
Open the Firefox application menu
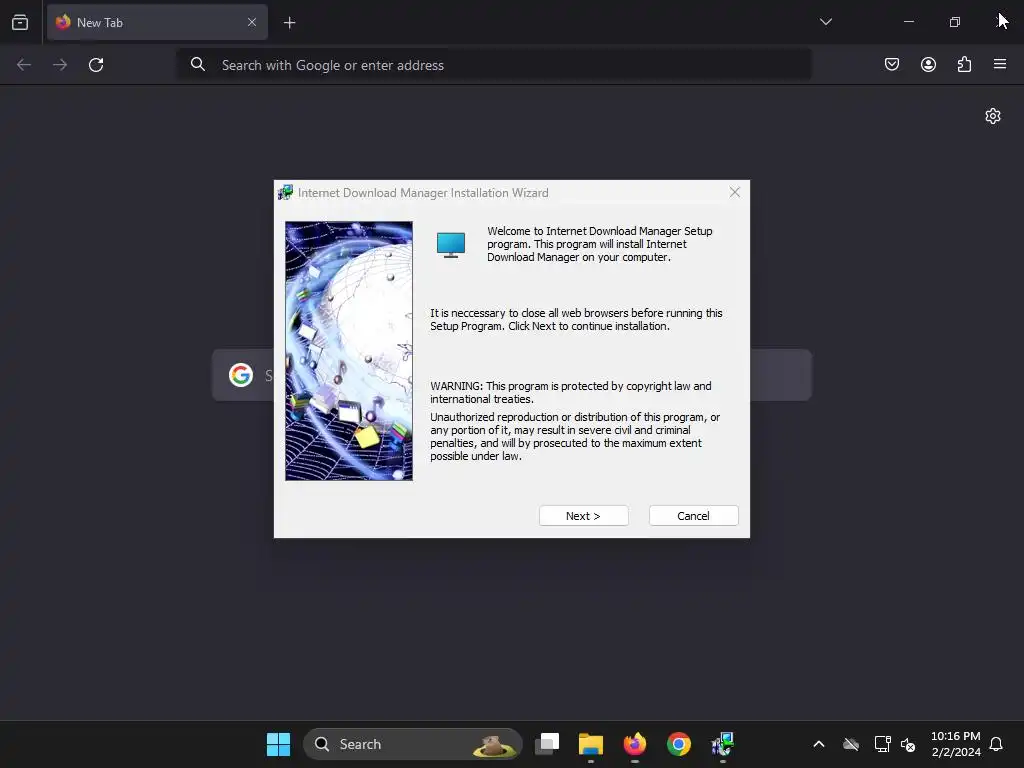click(x=1000, y=64)
